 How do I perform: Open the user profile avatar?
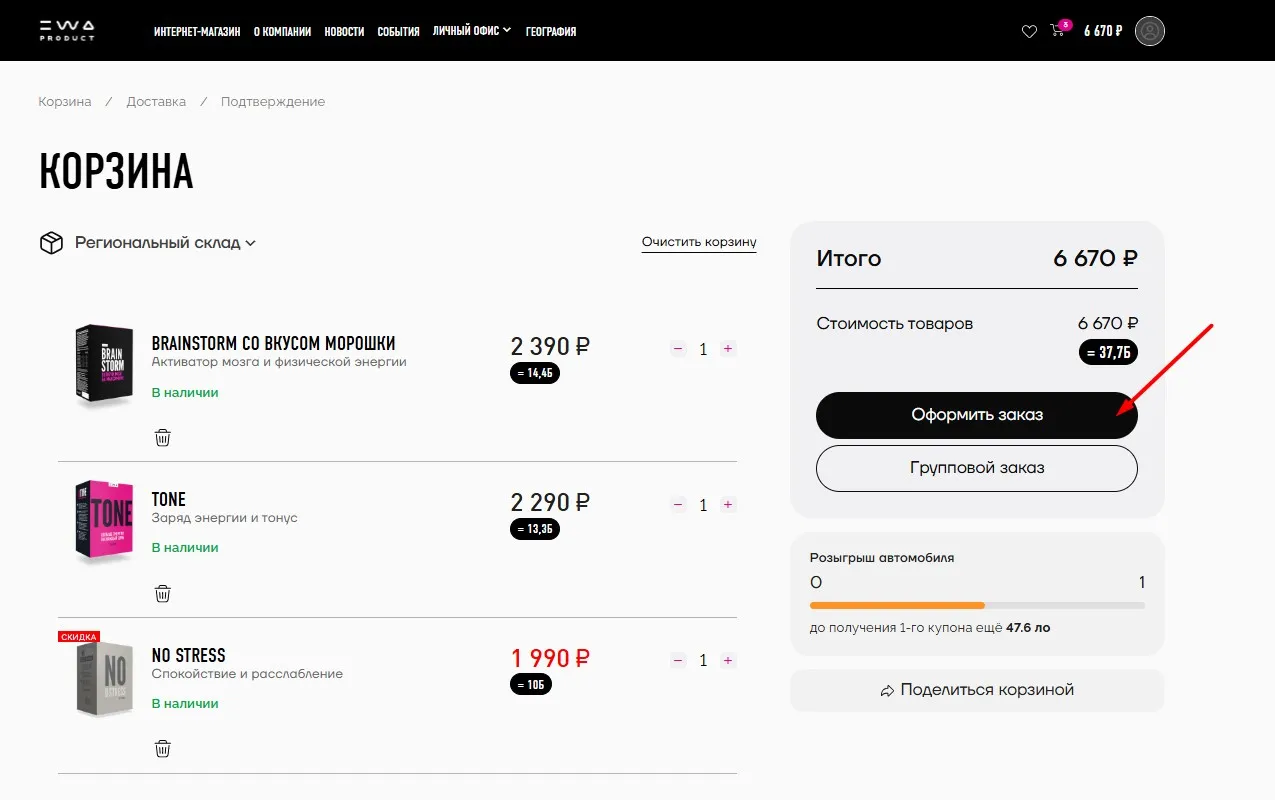pyautogui.click(x=1150, y=31)
